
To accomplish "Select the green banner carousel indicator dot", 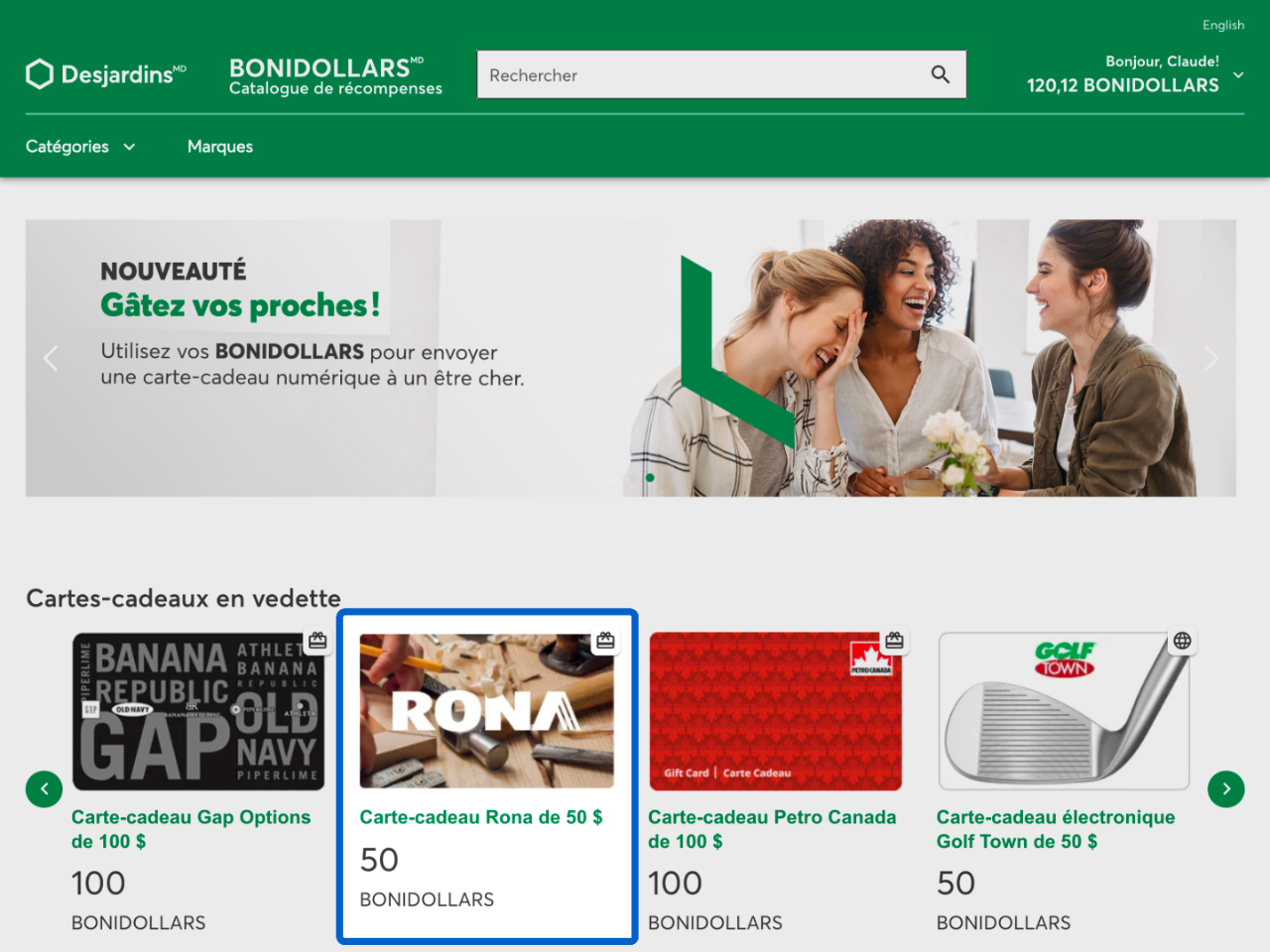I will pos(650,478).
